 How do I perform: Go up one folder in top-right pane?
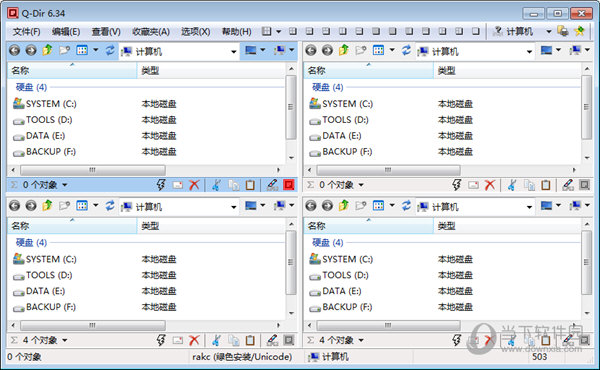344,50
